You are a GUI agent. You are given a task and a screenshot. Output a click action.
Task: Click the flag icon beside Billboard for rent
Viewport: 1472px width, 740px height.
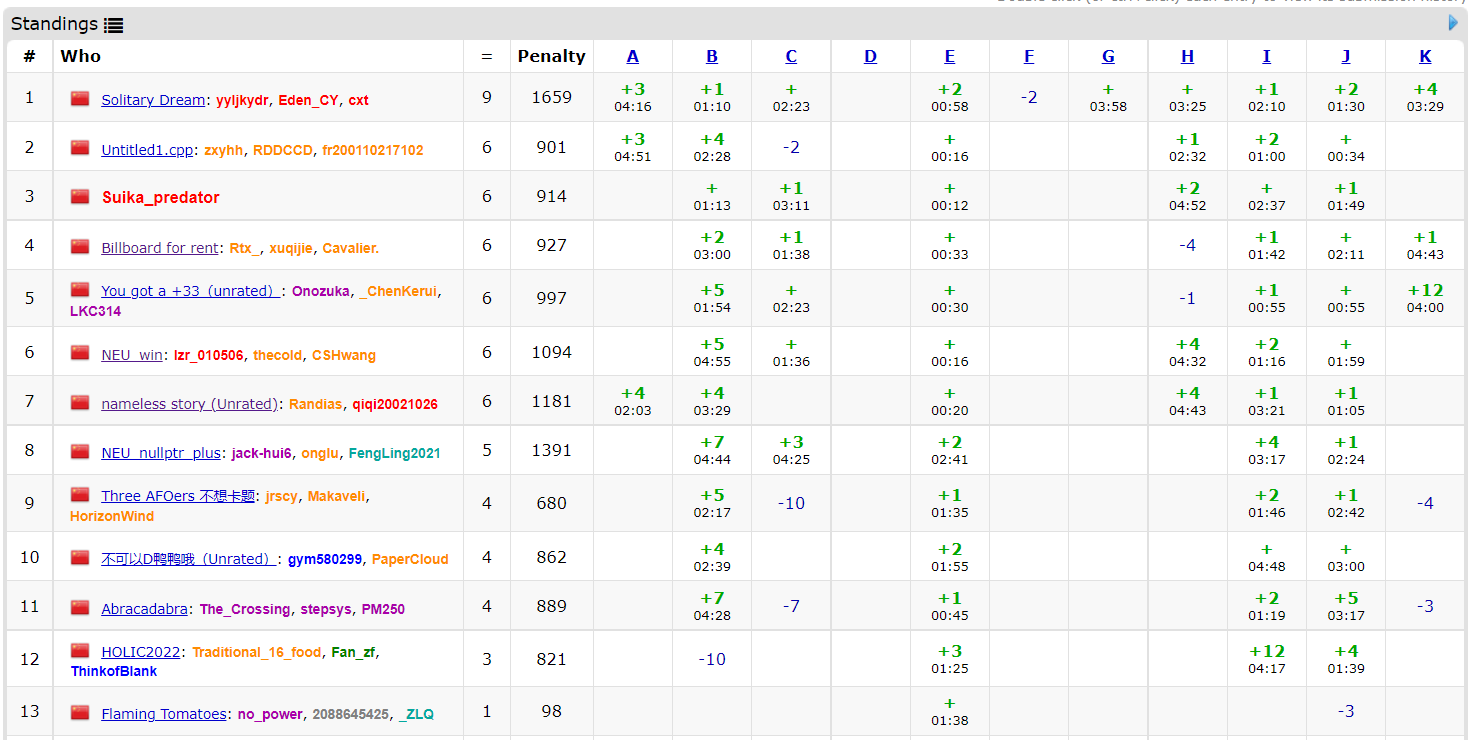[80, 246]
